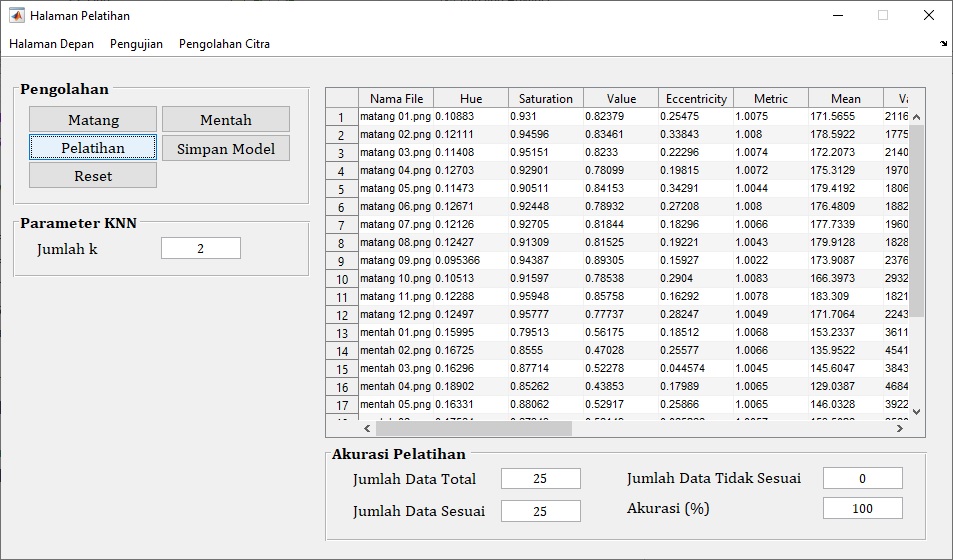
Task: Click the table's scroll down arrow
Action: pos(916,411)
